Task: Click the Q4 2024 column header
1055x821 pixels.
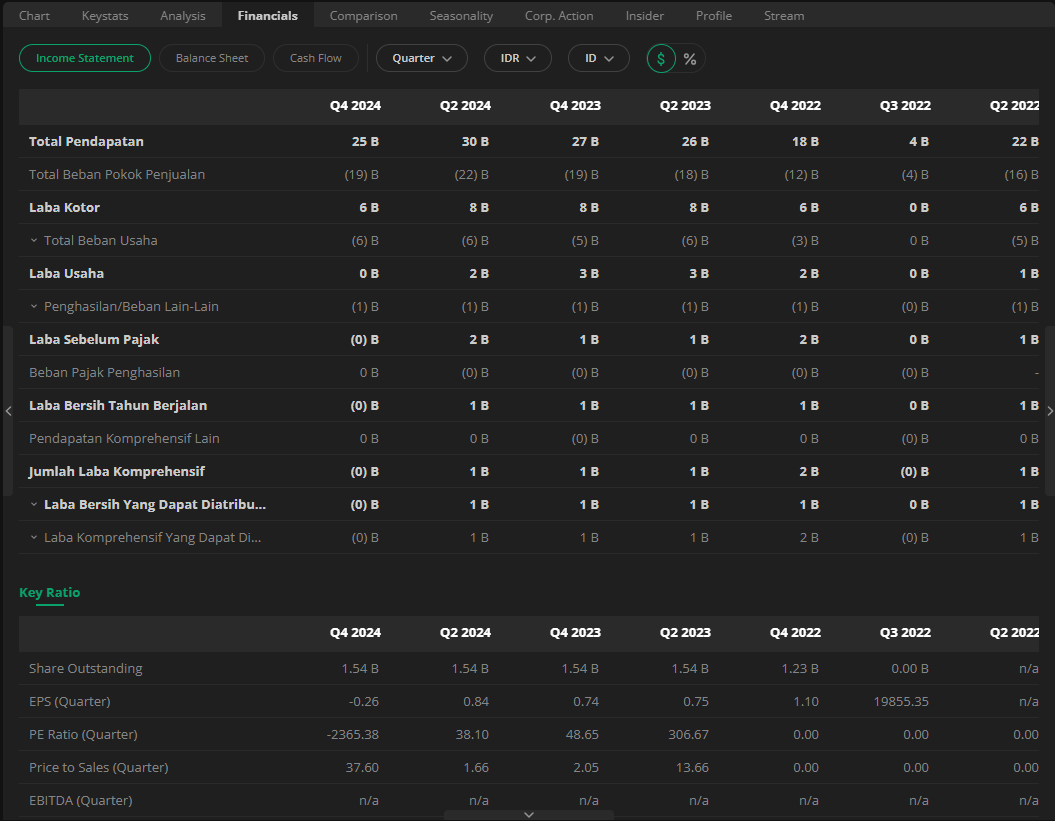Action: point(355,106)
